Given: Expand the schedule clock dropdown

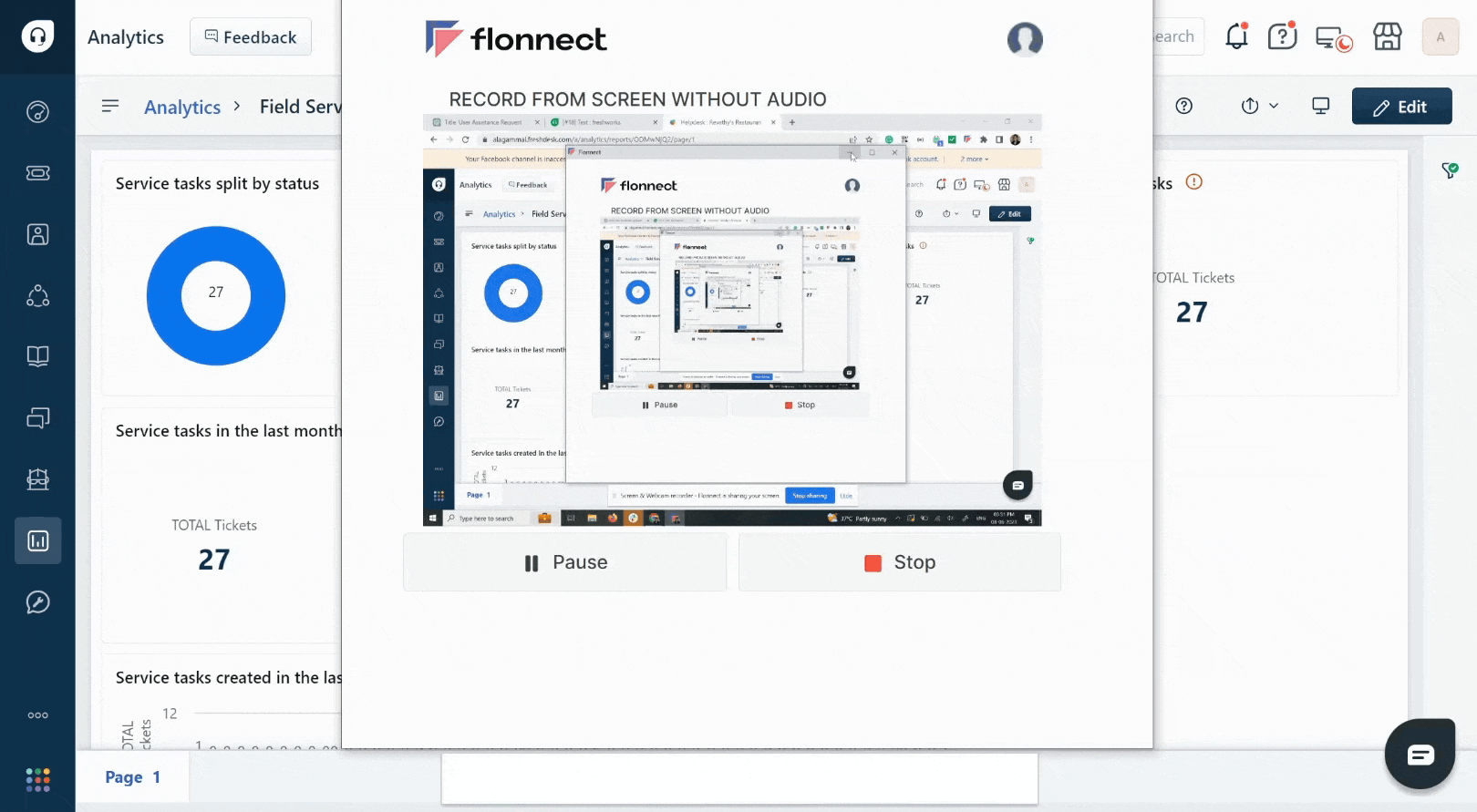Looking at the screenshot, I should [1259, 106].
